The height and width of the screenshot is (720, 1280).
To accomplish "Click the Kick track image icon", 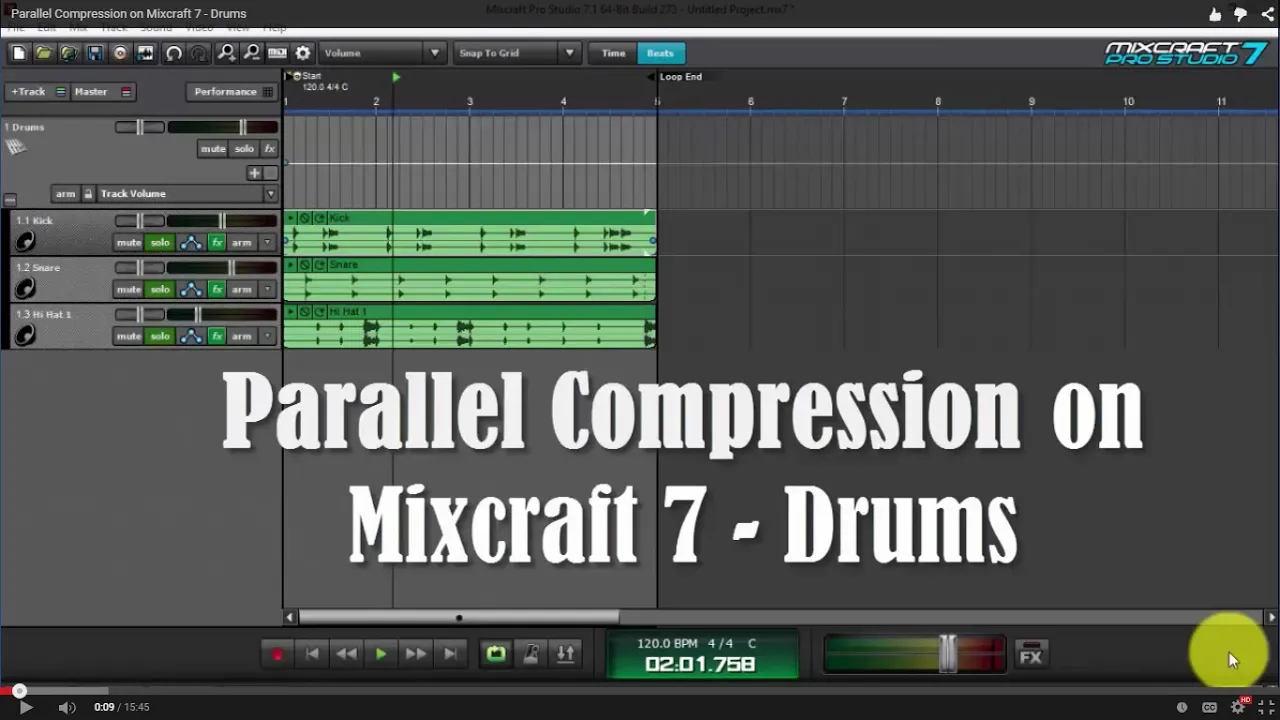I will pyautogui.click(x=25, y=241).
